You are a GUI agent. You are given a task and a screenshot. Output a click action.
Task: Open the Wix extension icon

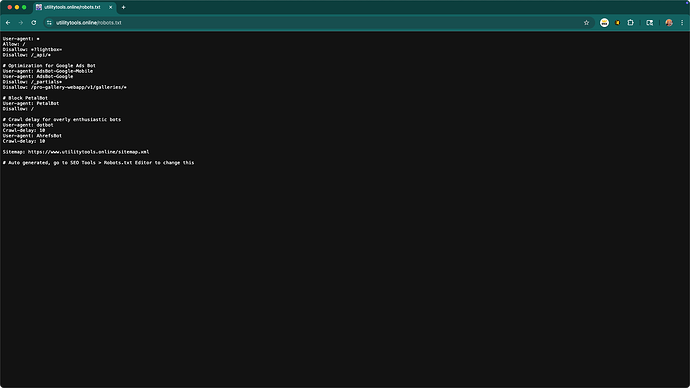[604, 22]
